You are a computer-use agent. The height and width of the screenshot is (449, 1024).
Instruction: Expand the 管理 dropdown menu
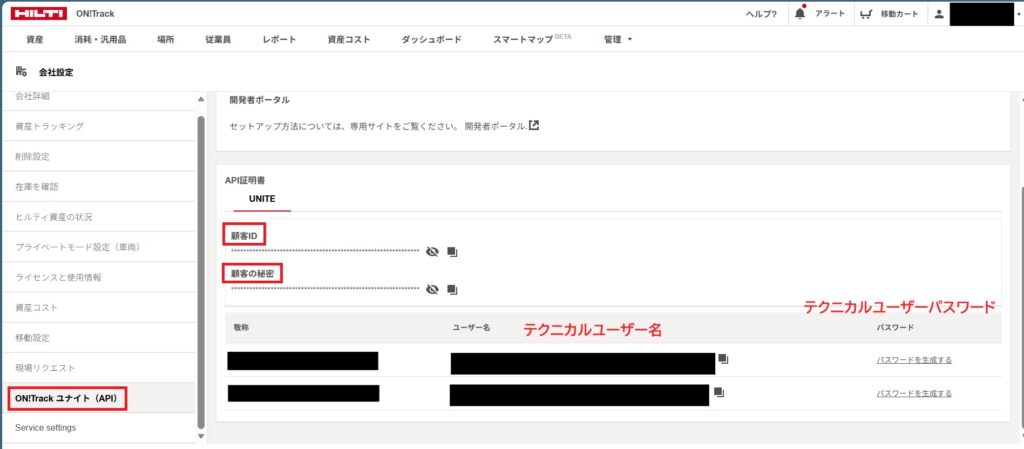618,39
